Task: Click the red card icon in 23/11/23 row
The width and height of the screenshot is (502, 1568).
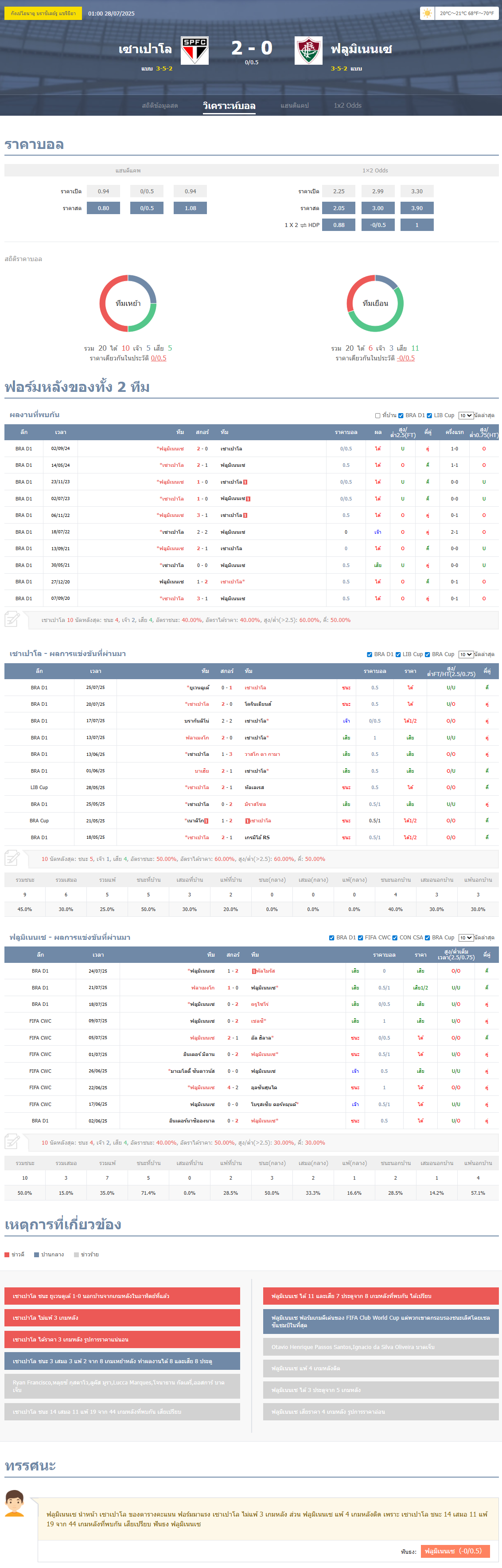Action: click(245, 482)
